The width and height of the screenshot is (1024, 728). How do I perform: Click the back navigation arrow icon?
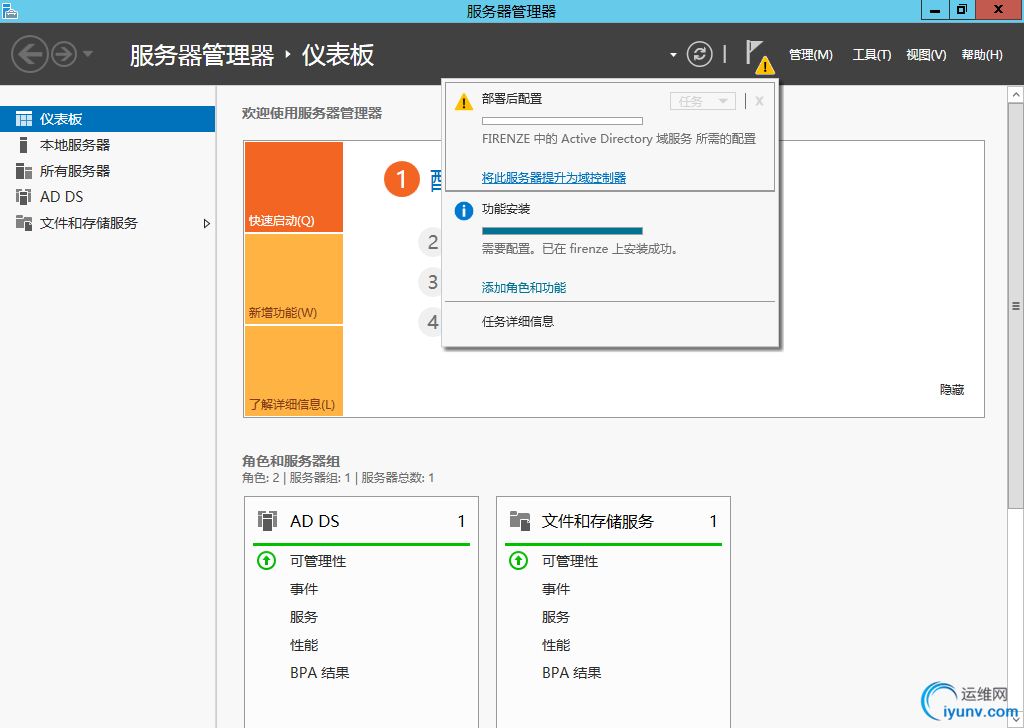tap(30, 54)
